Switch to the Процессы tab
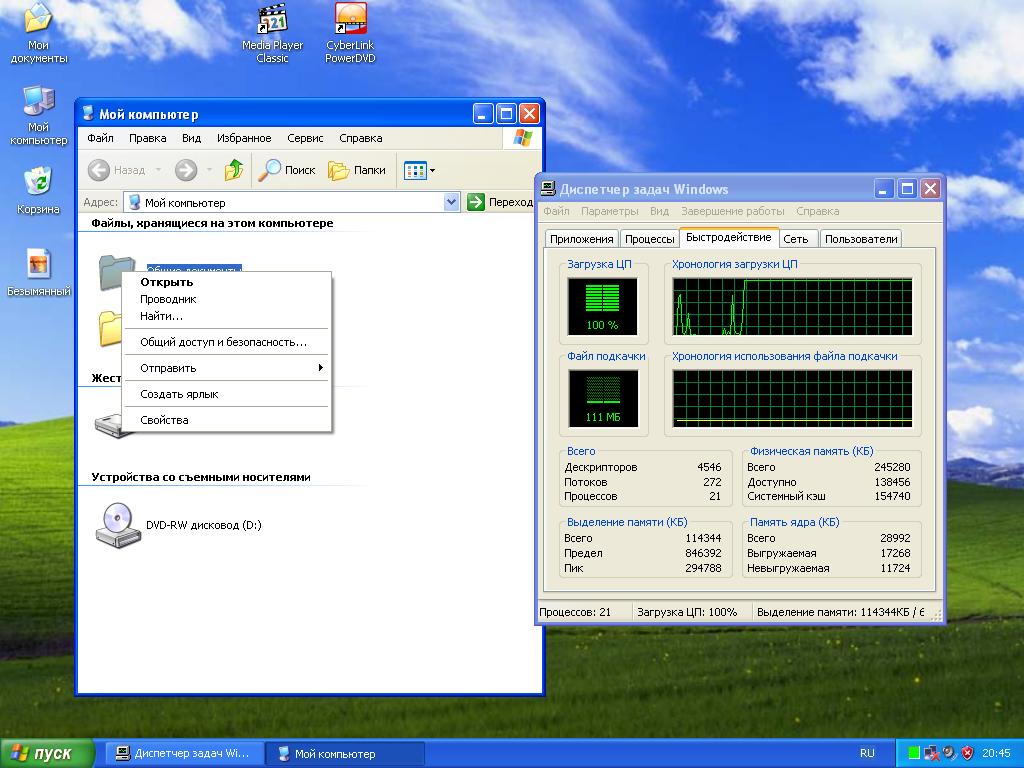This screenshot has height=768, width=1024. (x=650, y=239)
